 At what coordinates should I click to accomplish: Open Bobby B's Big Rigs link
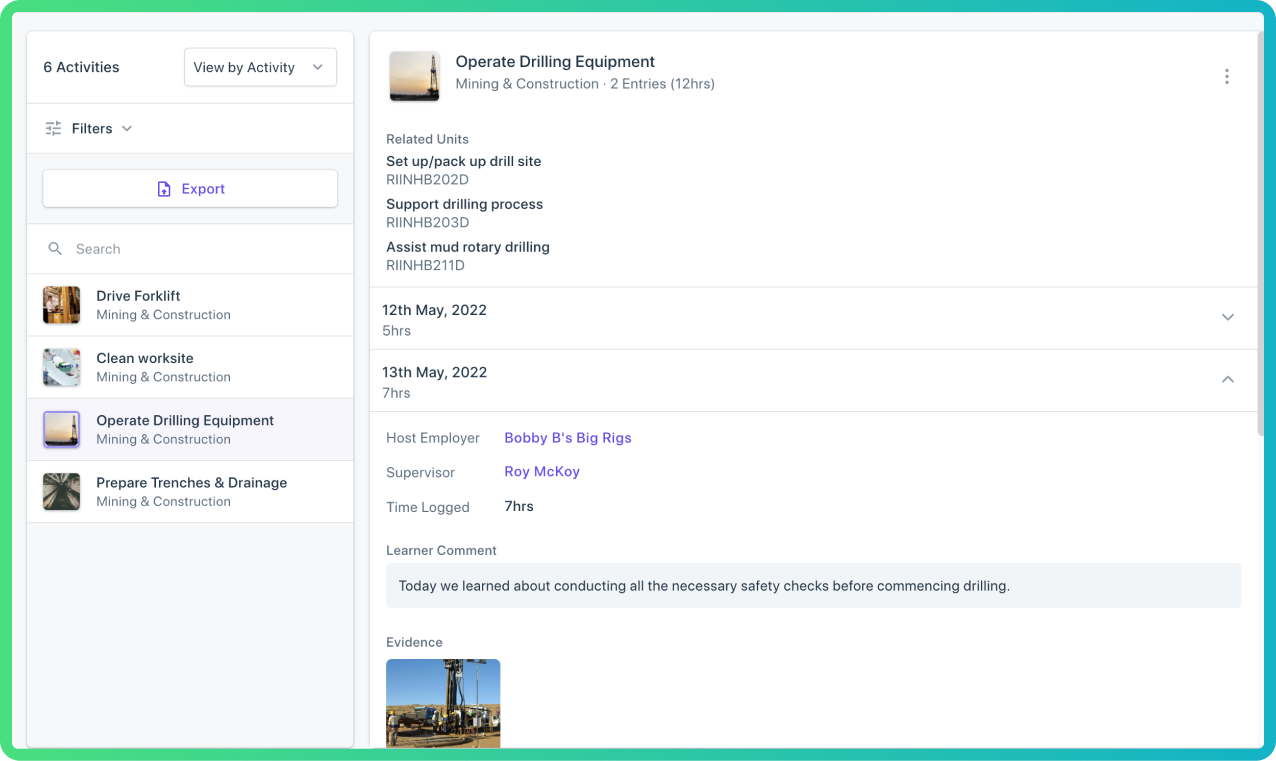pyautogui.click(x=568, y=438)
